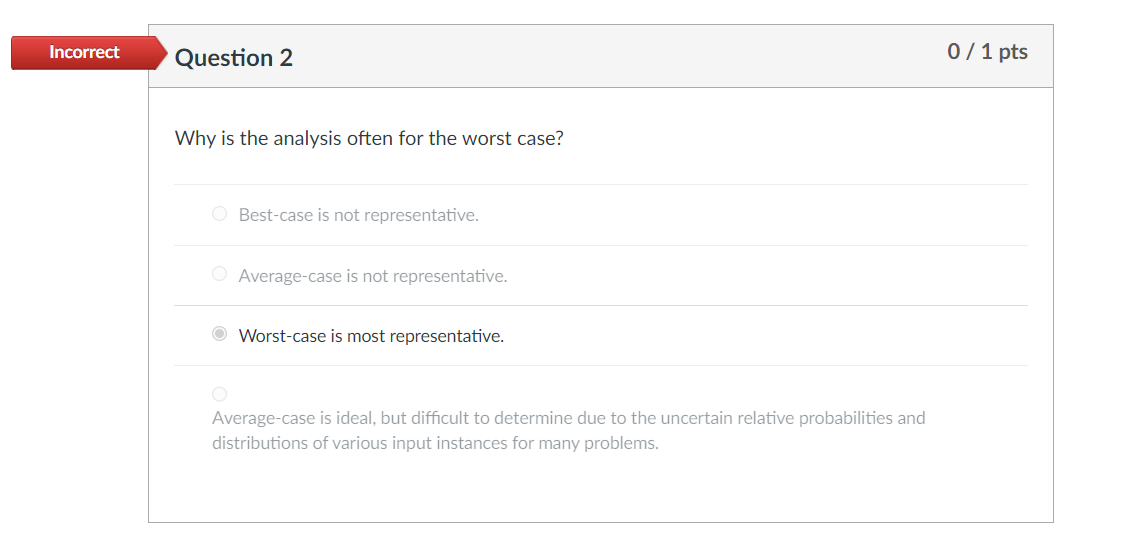Choose the radio above "Average-case is ideal" answer
Viewport: 1143px width, 541px height.
(x=219, y=394)
